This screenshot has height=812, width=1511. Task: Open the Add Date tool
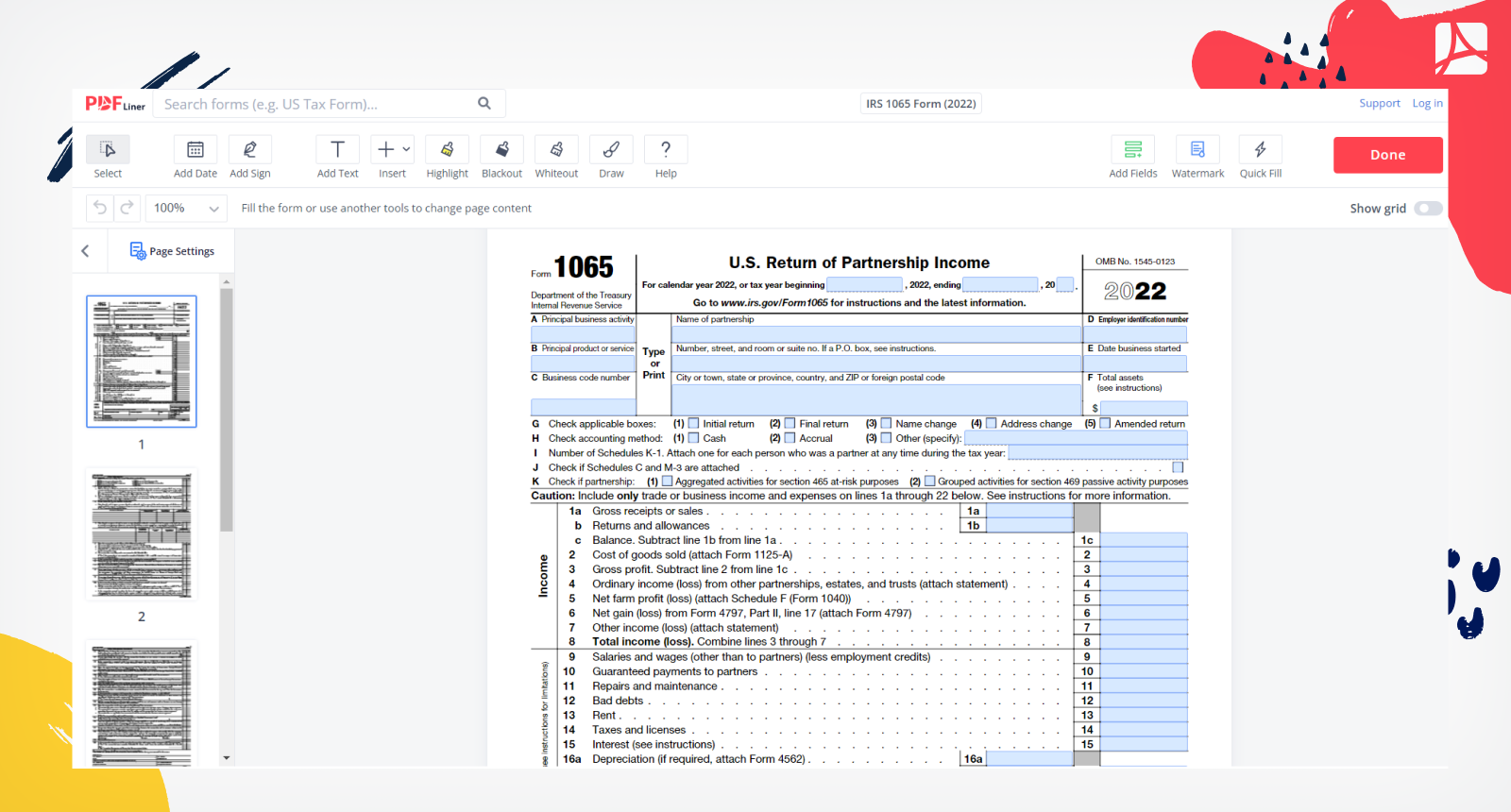pyautogui.click(x=195, y=149)
